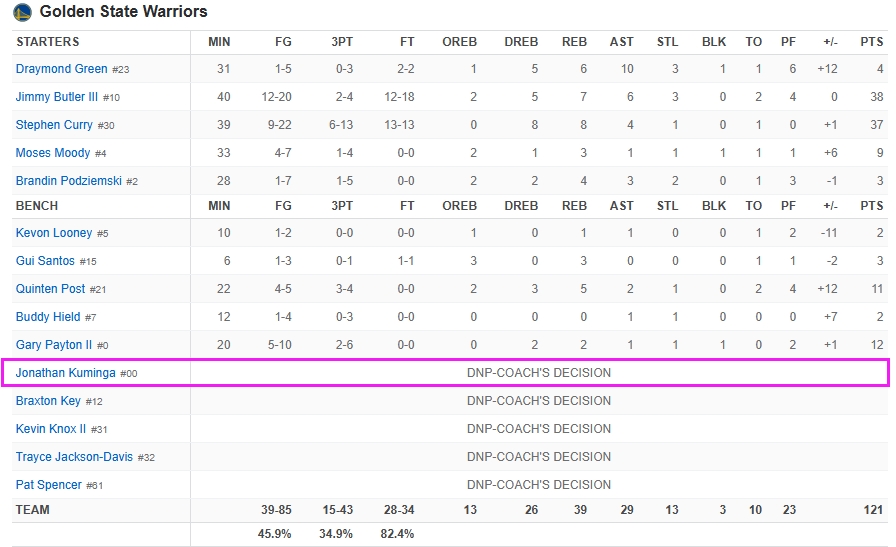Select highlighted Jonathan Kuminga link
Image resolution: width=896 pixels, height=547 pixels.
point(65,373)
